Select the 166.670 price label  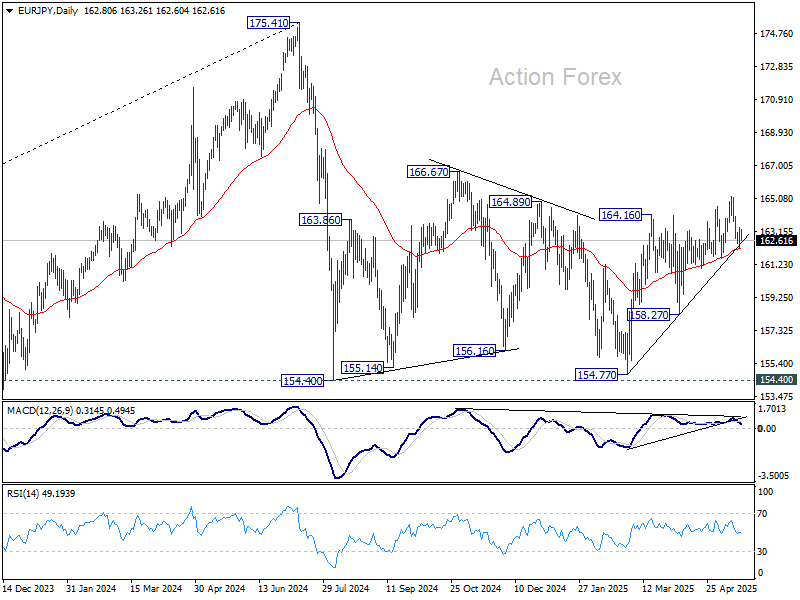429,172
